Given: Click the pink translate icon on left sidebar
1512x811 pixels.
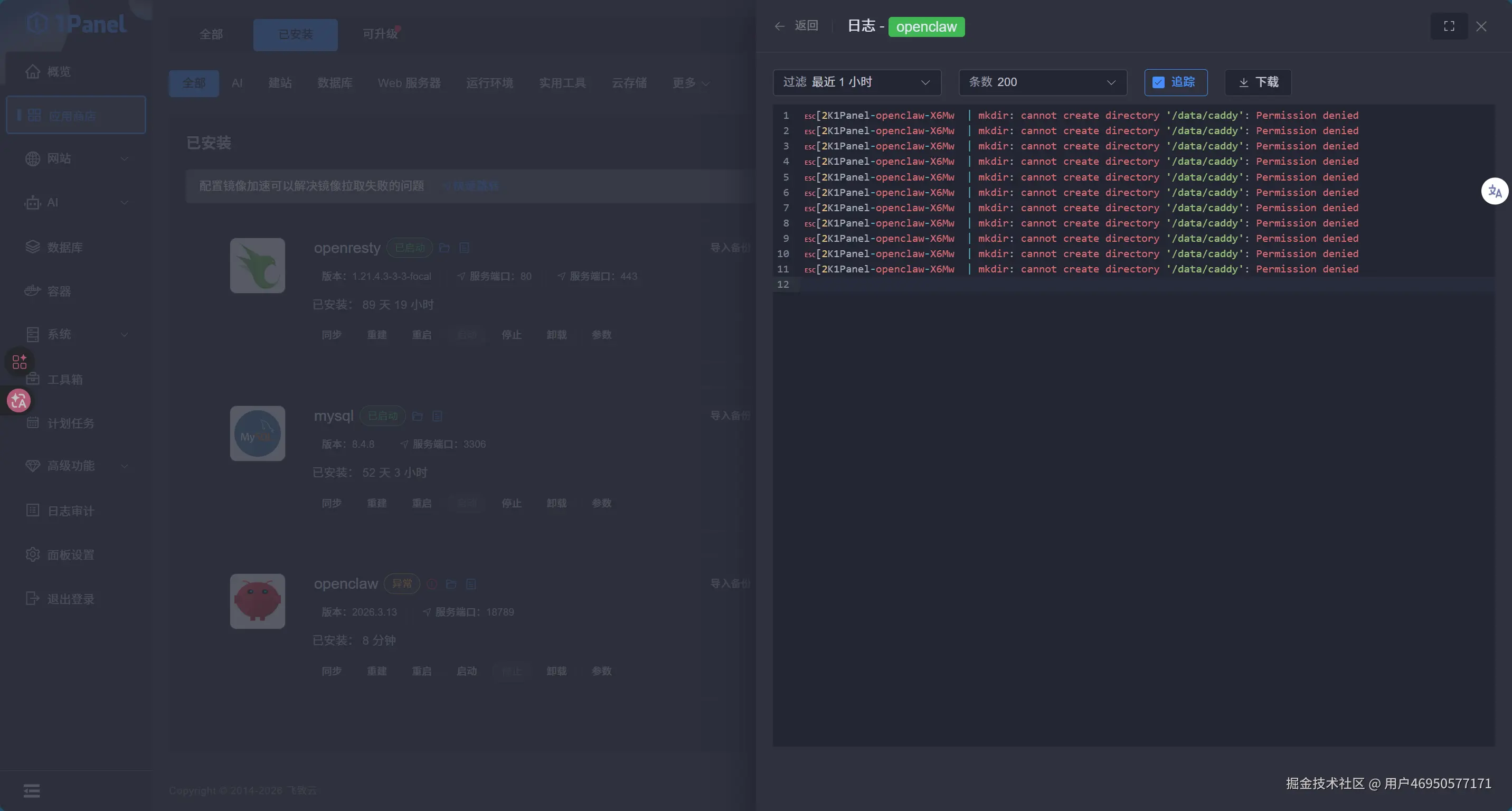Looking at the screenshot, I should pos(18,401).
